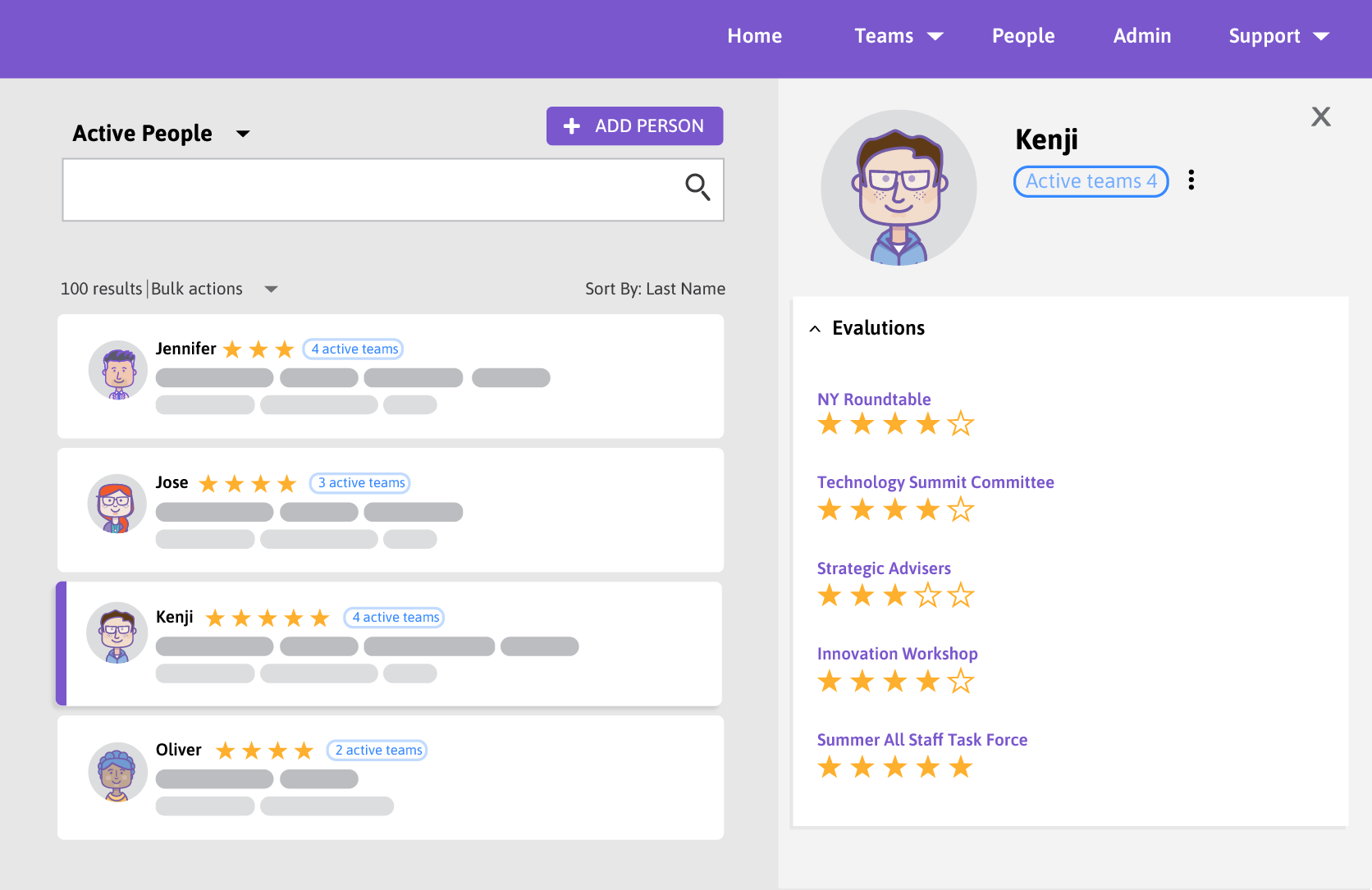Collapse the Evaluations section
The width and height of the screenshot is (1372, 890).
(814, 327)
